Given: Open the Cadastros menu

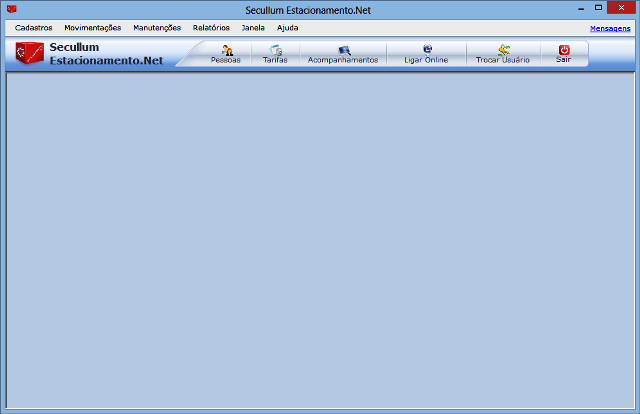Looking at the screenshot, I should tap(34, 28).
